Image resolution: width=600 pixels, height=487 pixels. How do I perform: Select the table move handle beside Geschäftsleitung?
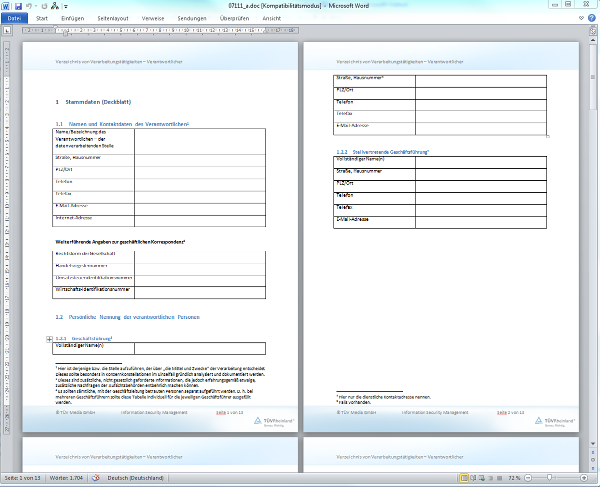tap(50, 340)
